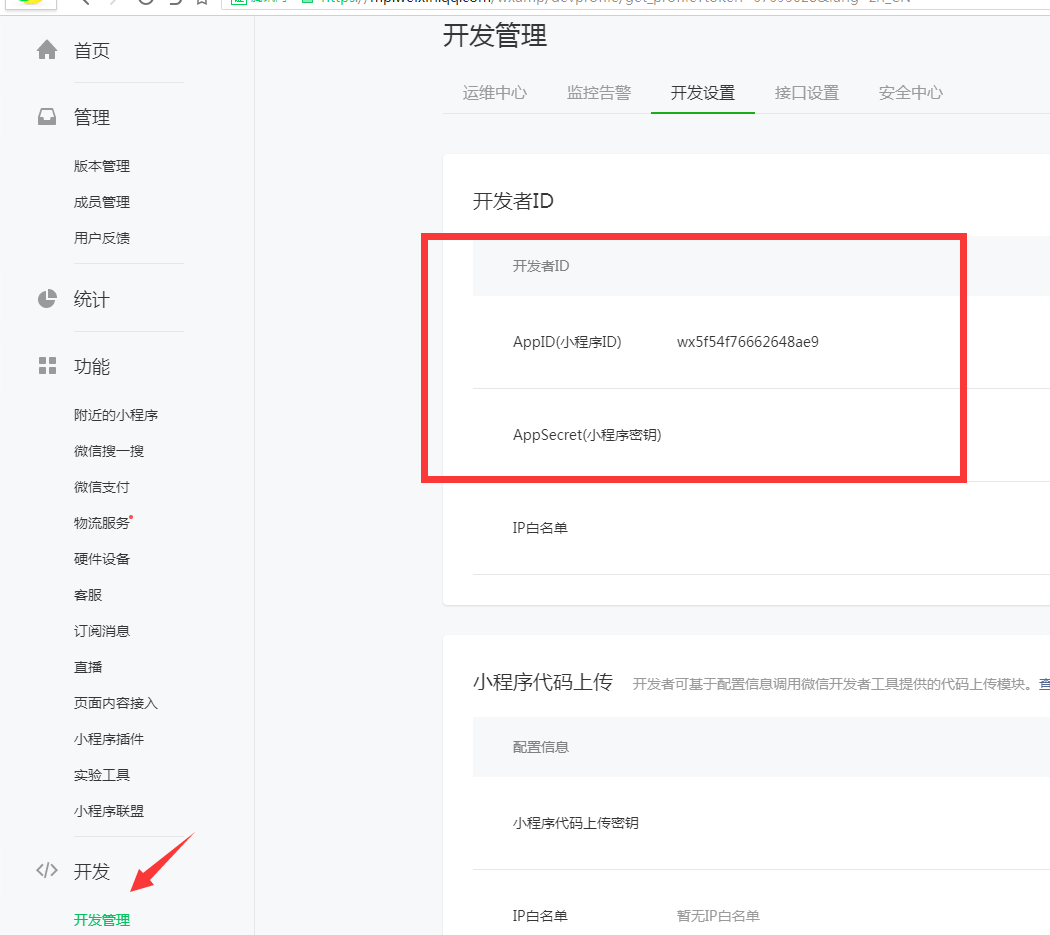Switch to the 接口设置 tab

click(x=807, y=92)
